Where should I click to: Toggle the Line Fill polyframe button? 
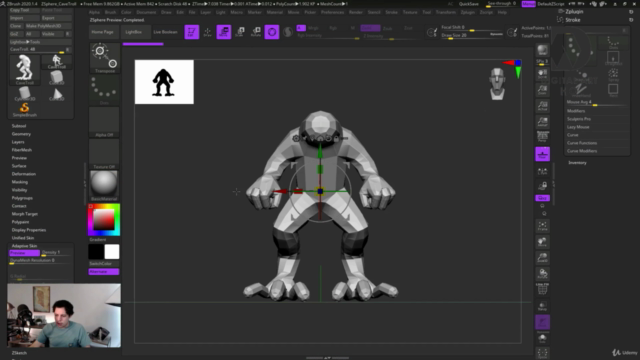542,289
